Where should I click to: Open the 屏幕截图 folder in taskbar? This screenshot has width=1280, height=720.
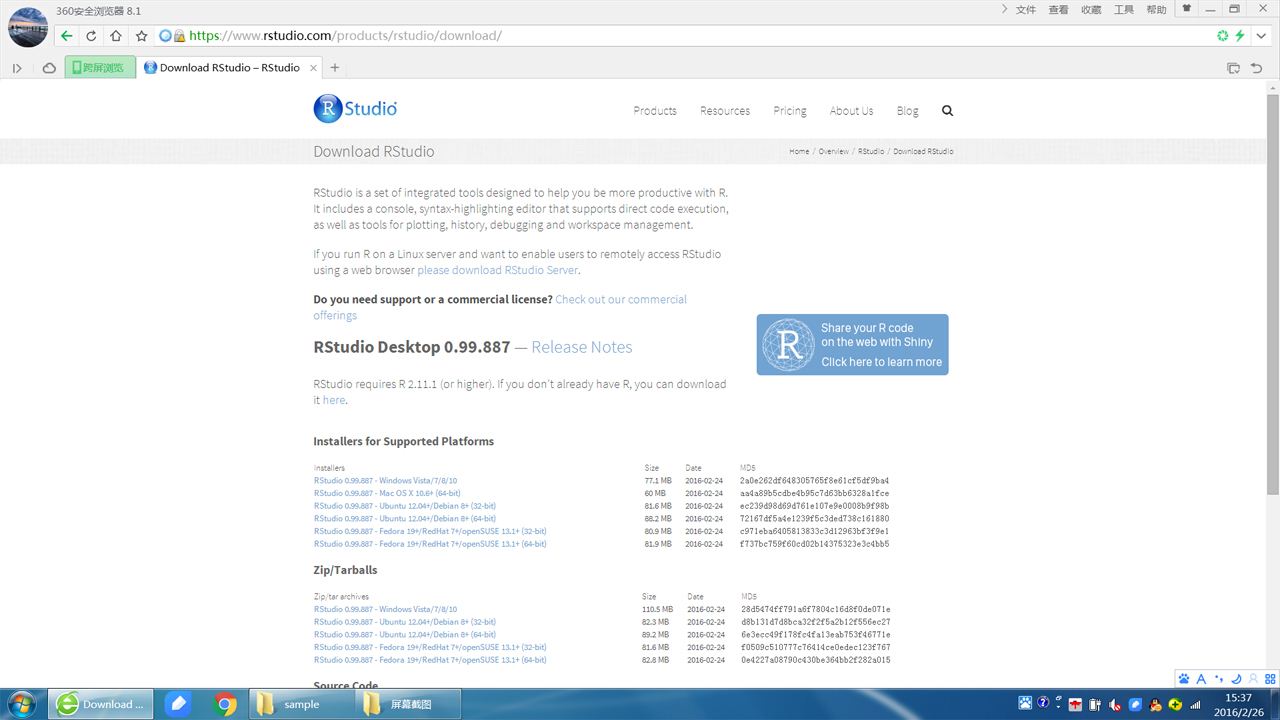408,704
